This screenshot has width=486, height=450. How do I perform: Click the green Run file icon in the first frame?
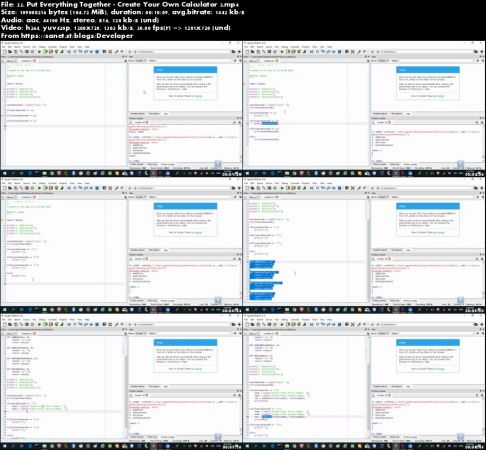tap(39, 52)
